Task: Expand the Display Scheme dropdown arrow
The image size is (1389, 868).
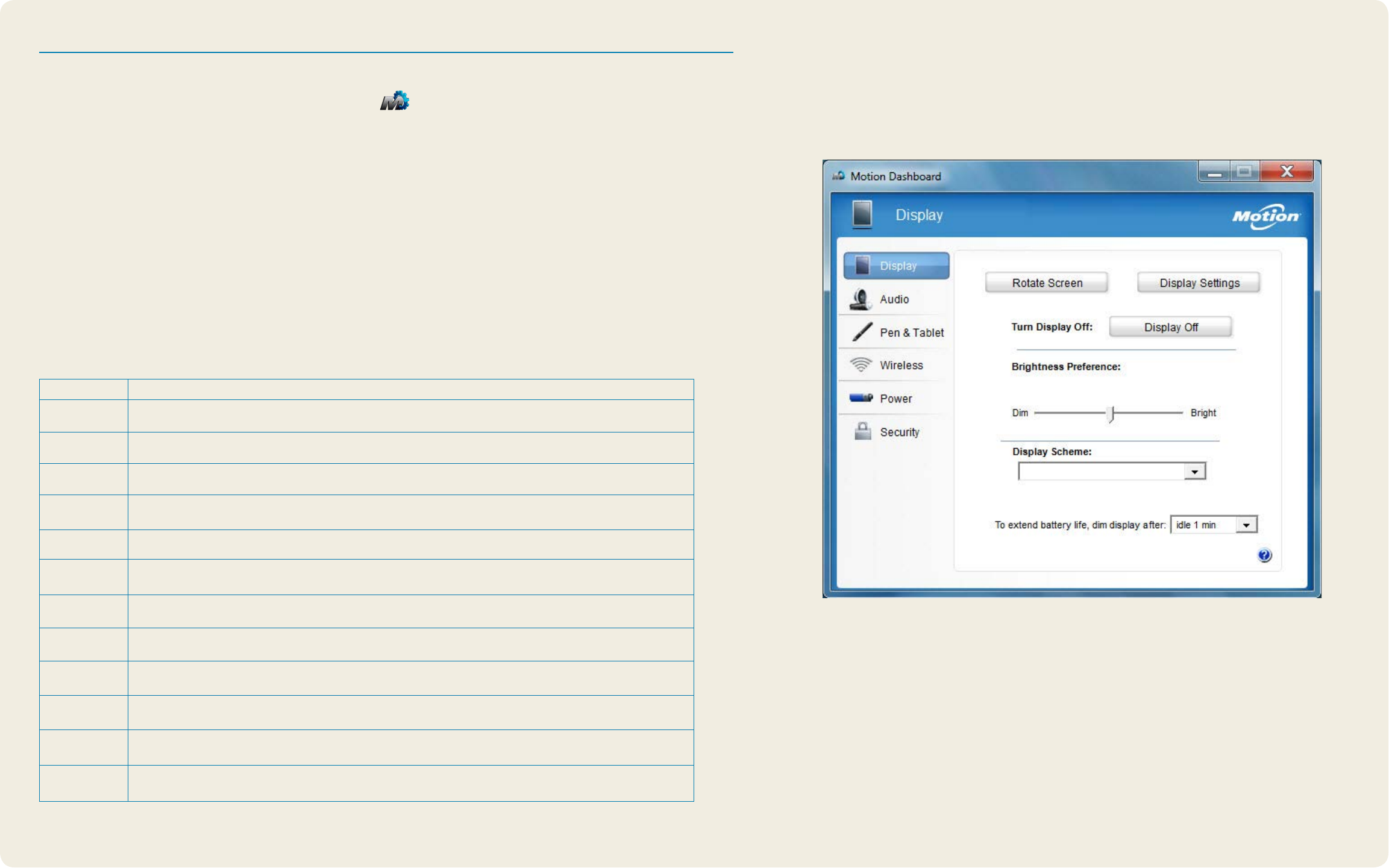Action: [x=1194, y=472]
